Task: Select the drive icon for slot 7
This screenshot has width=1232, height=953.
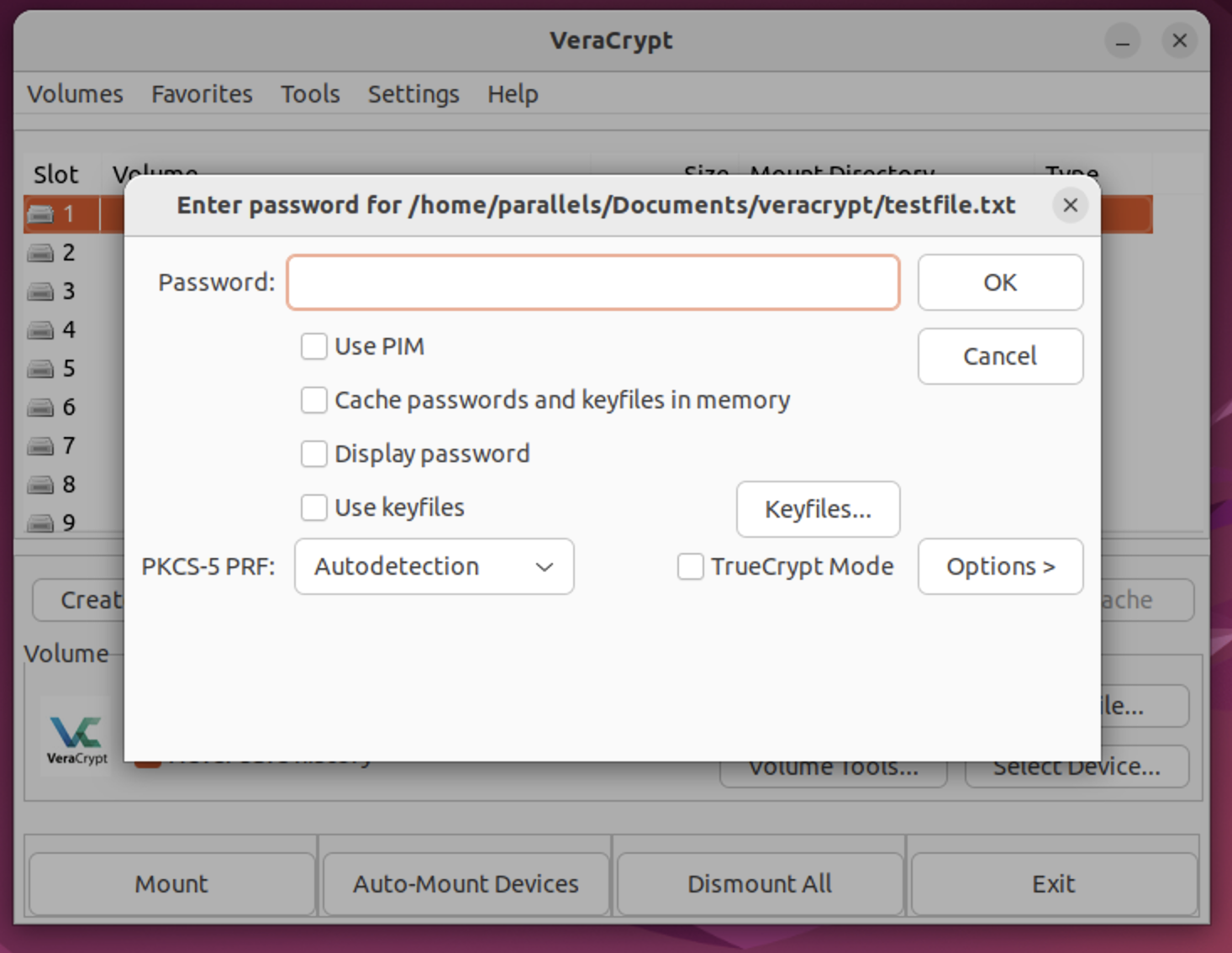Action: pos(42,445)
